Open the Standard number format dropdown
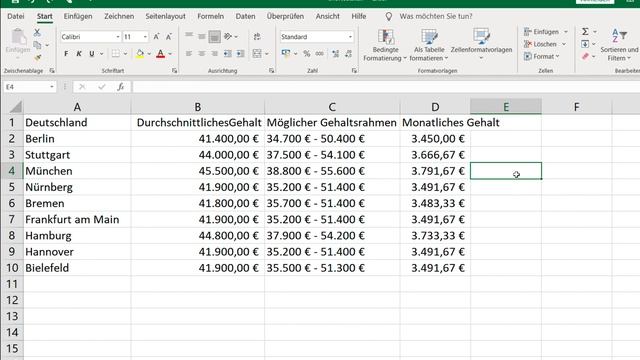 [350, 37]
